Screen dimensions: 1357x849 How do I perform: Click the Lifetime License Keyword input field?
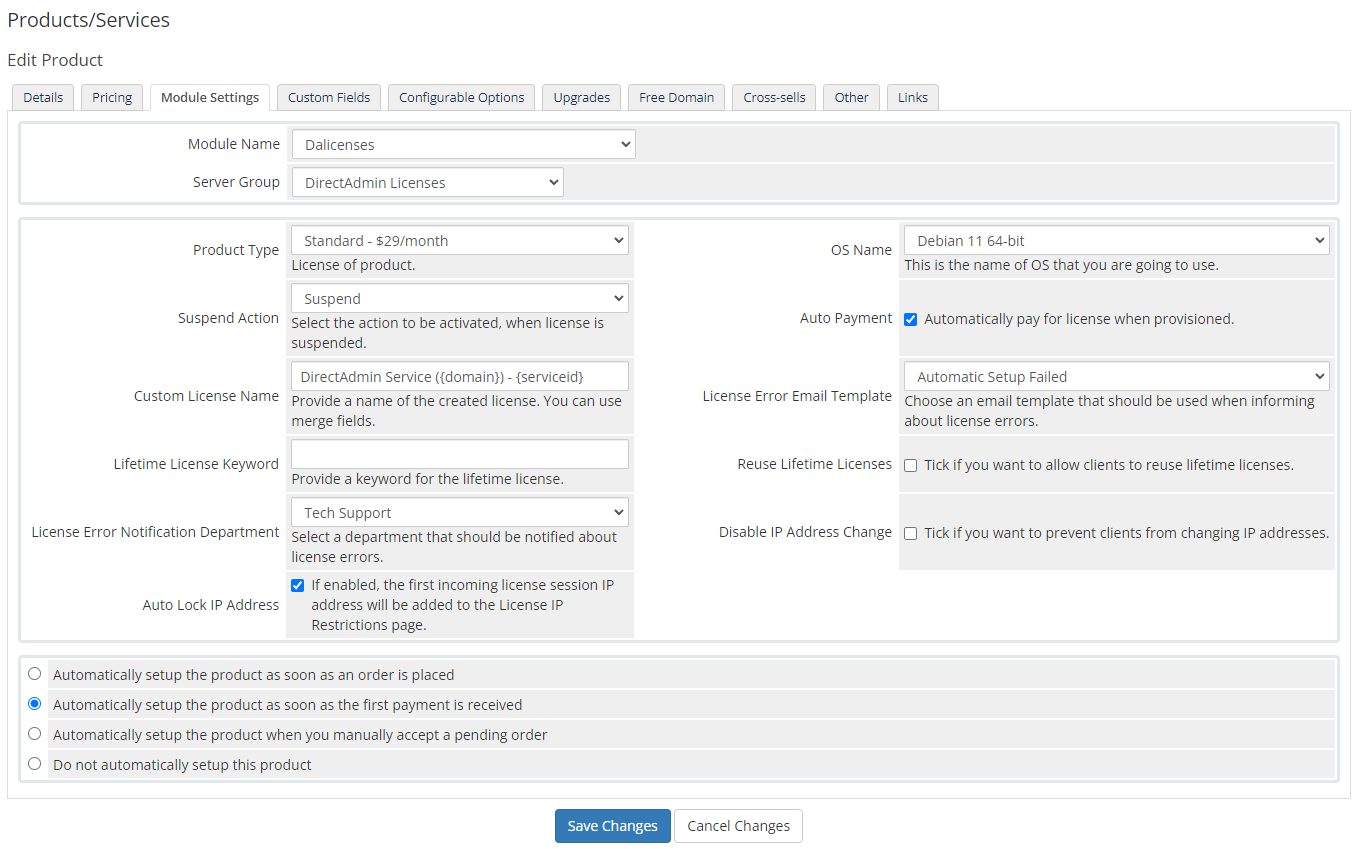[x=458, y=453]
